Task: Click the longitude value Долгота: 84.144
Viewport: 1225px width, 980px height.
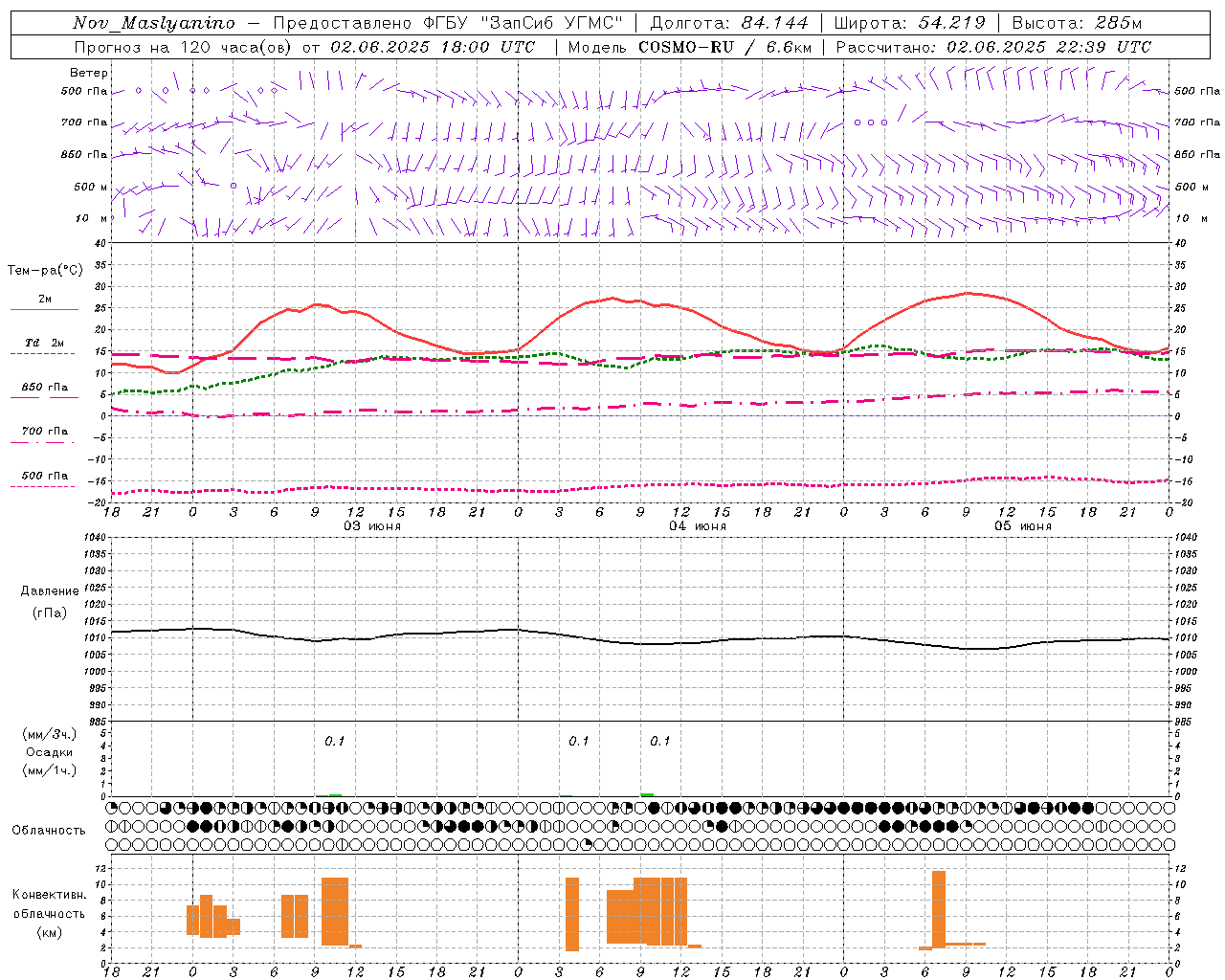Action: pyautogui.click(x=729, y=23)
